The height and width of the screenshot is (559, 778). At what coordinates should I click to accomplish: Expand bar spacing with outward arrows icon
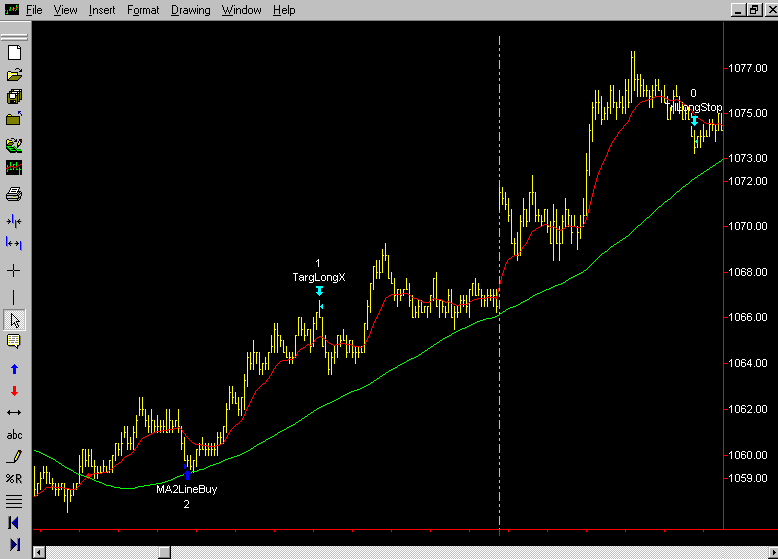pyautogui.click(x=14, y=243)
